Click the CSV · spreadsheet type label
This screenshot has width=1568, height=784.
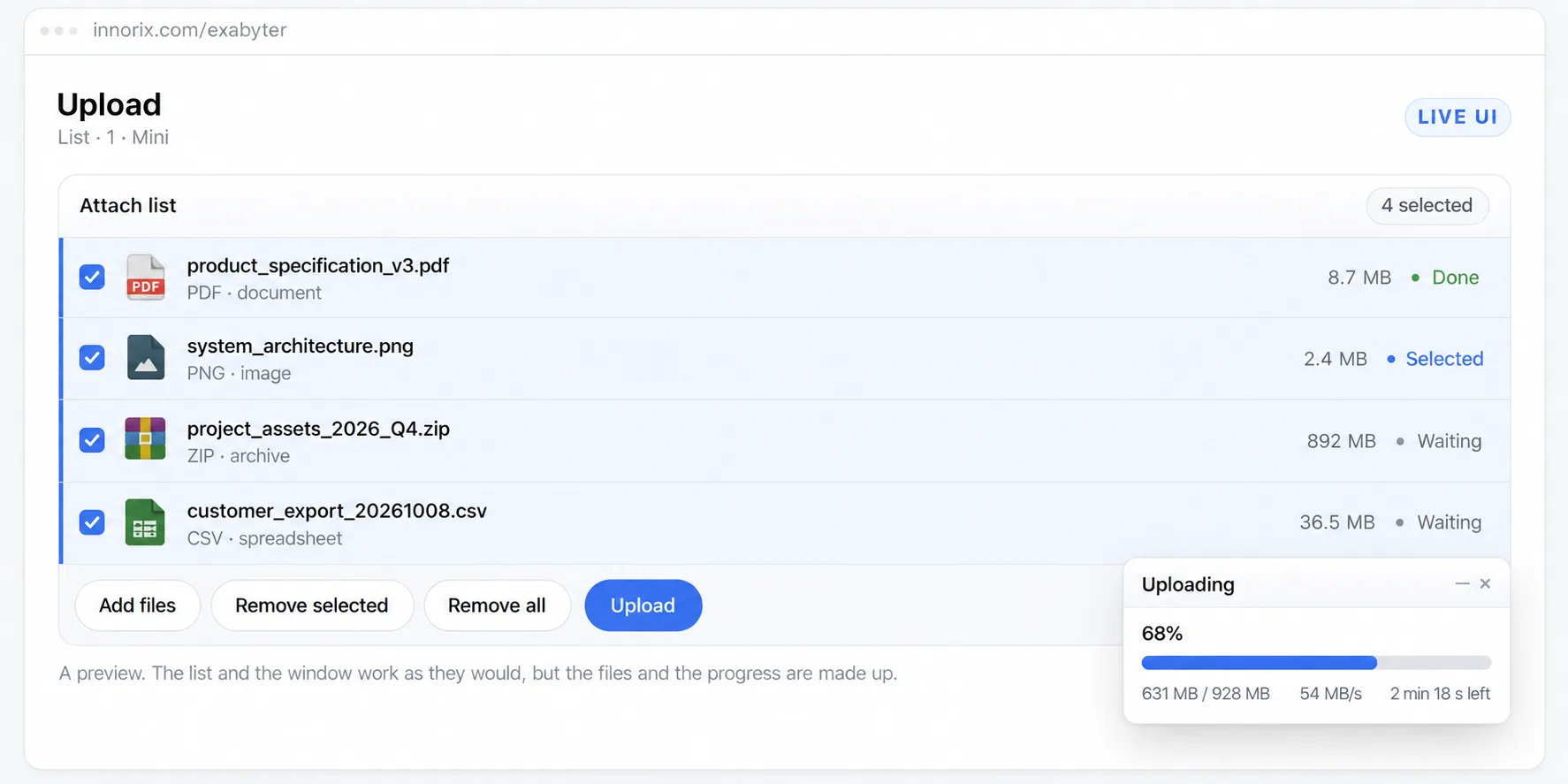[x=264, y=538]
